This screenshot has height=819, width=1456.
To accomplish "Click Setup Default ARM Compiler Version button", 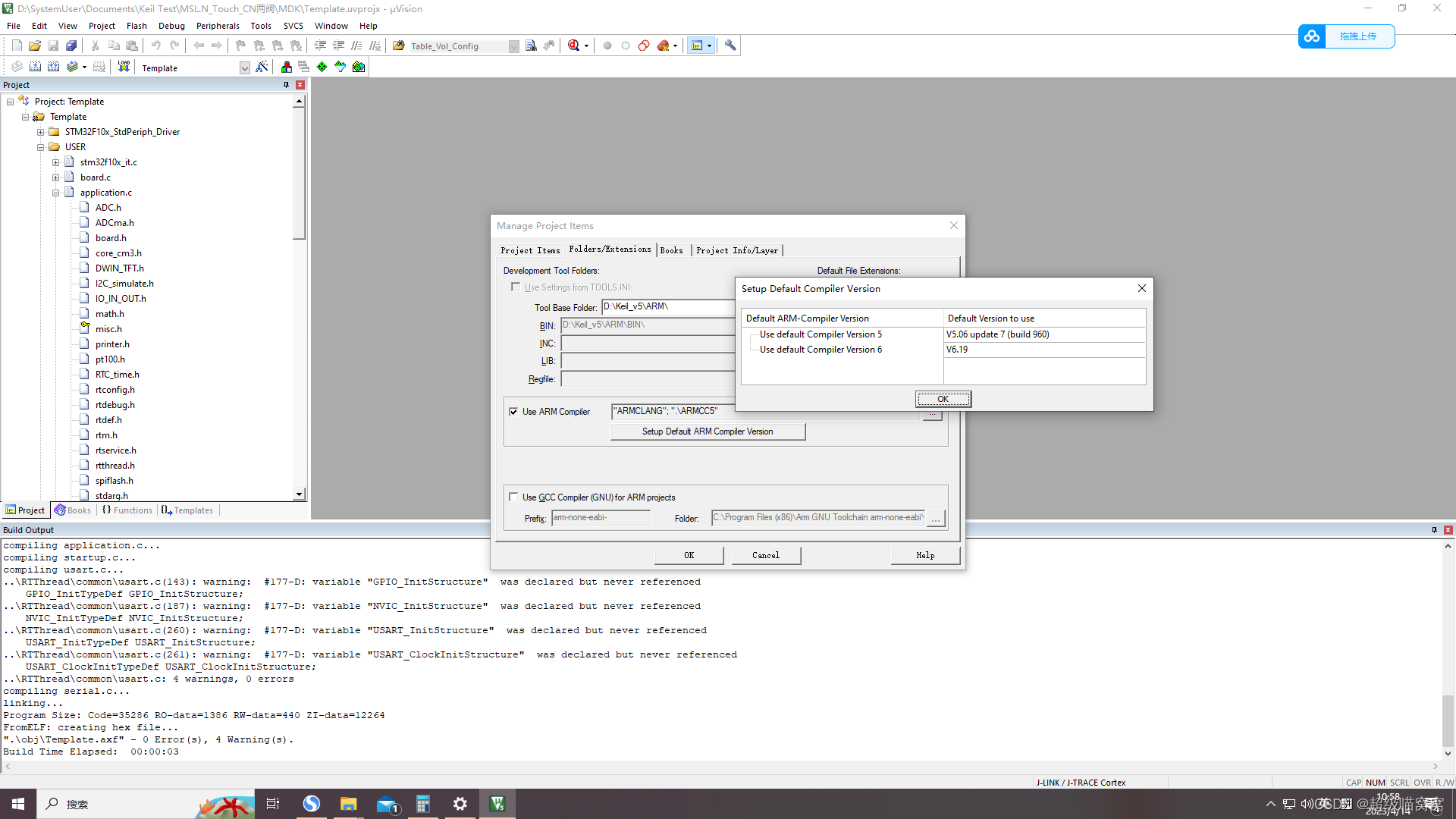I will 708,431.
